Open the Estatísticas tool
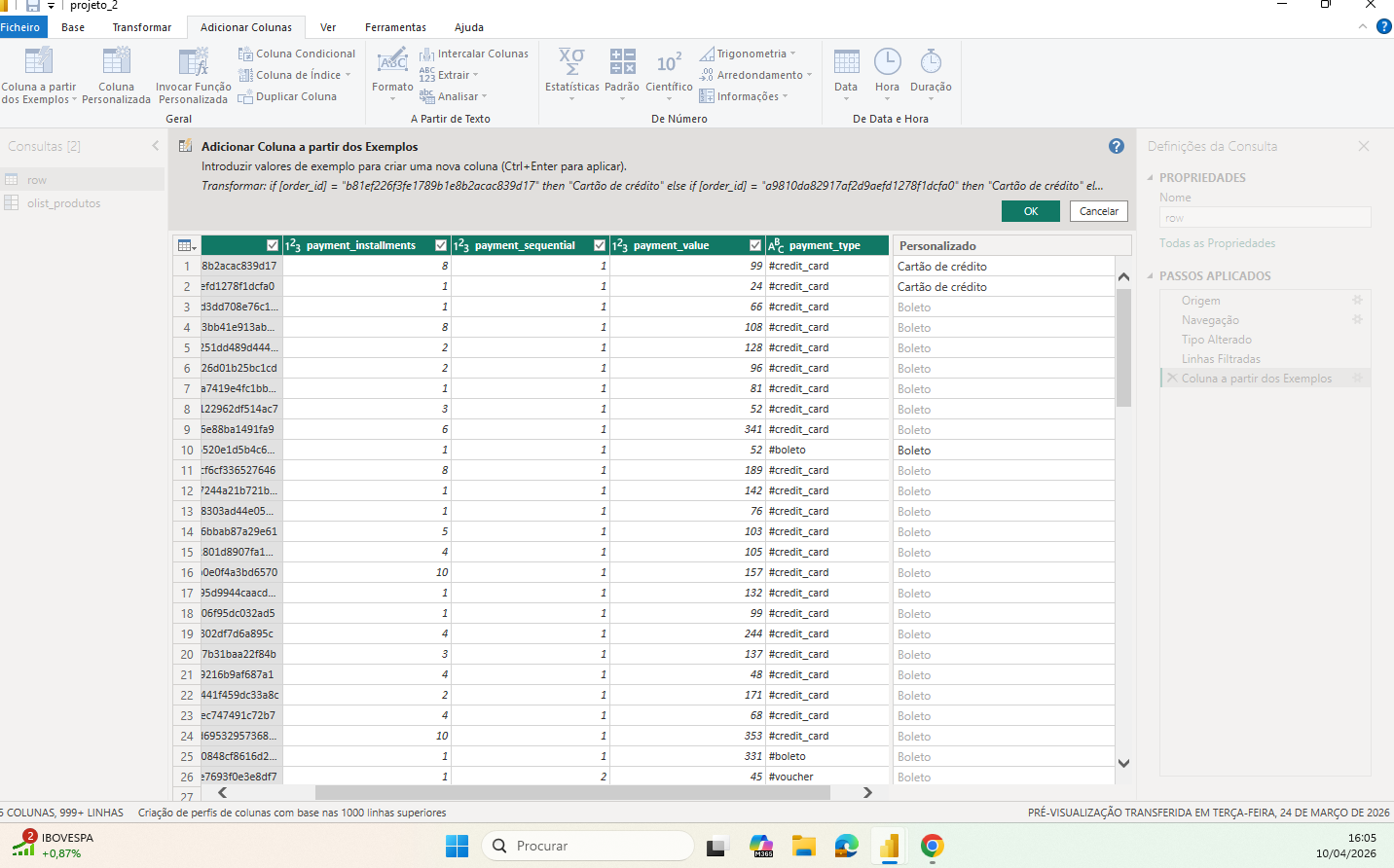 coord(571,62)
